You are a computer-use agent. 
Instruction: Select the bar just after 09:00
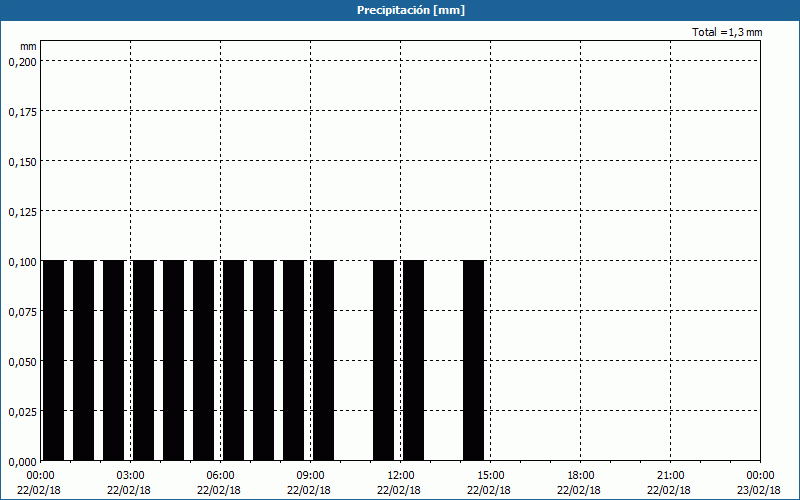(323, 360)
